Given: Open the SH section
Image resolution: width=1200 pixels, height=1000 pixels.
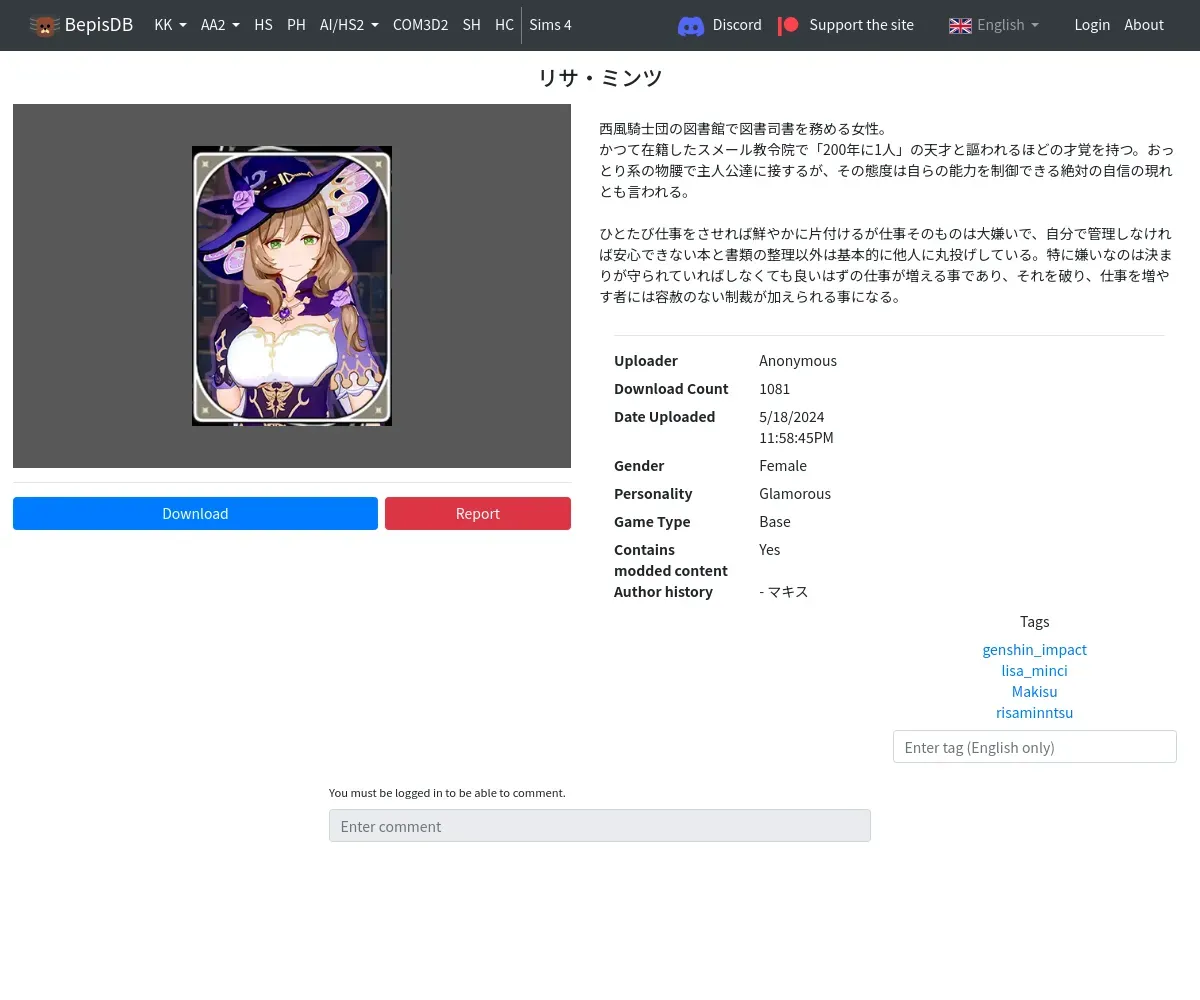Looking at the screenshot, I should pos(471,25).
